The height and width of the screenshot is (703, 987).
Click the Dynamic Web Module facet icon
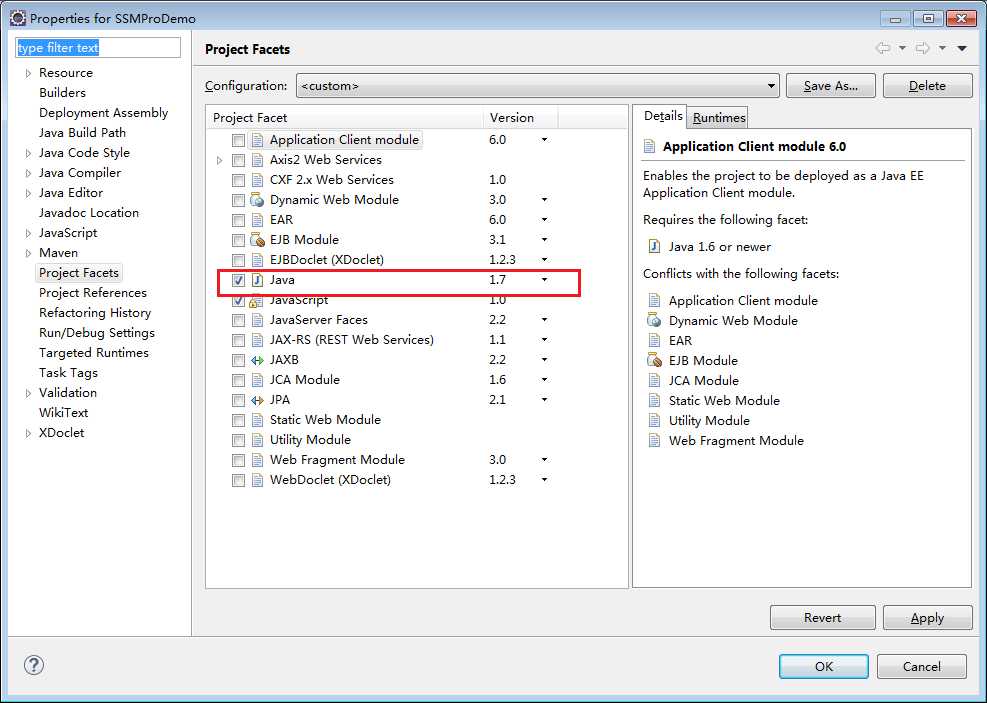click(257, 200)
